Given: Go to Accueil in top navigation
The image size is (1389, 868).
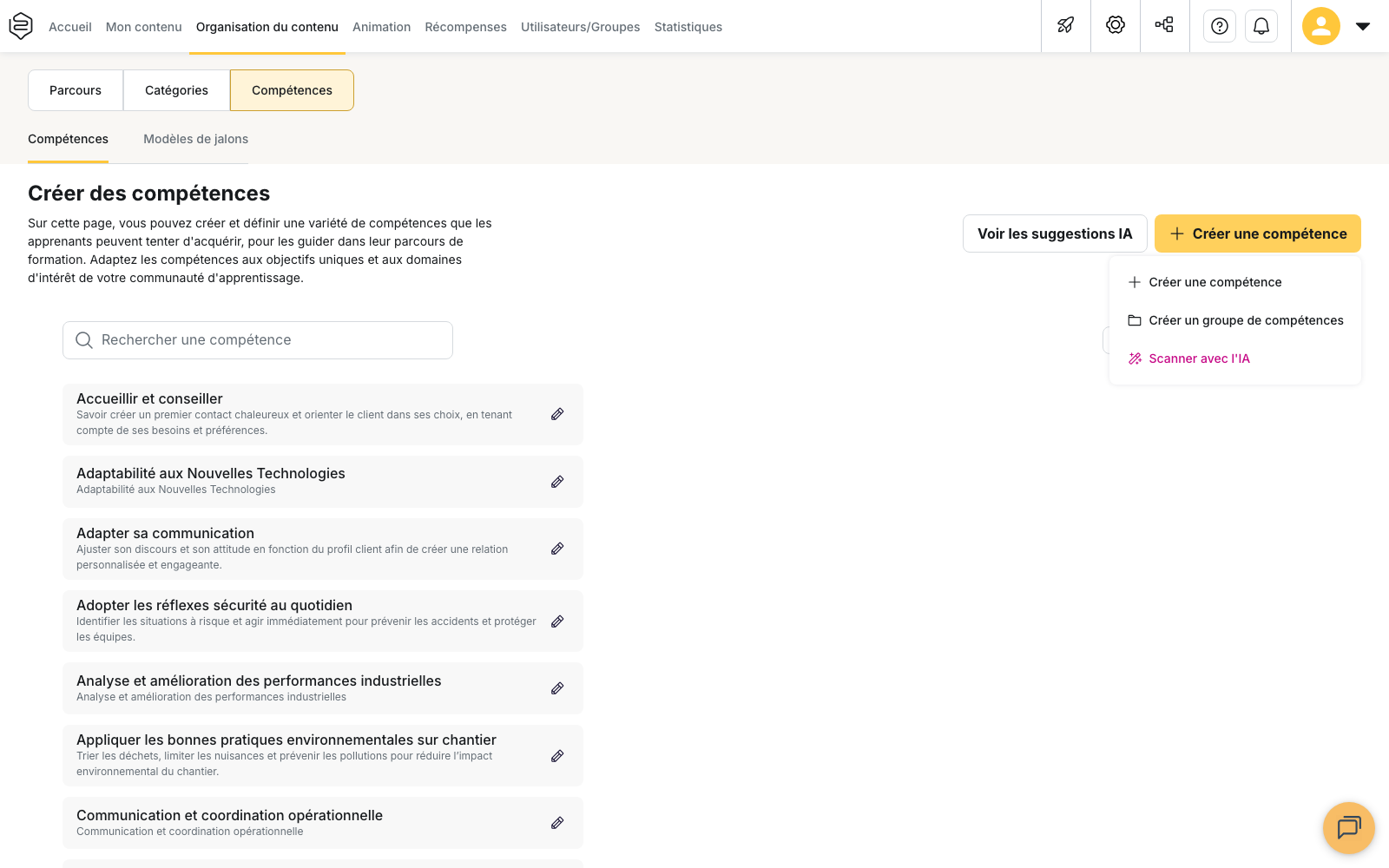Looking at the screenshot, I should tap(70, 27).
